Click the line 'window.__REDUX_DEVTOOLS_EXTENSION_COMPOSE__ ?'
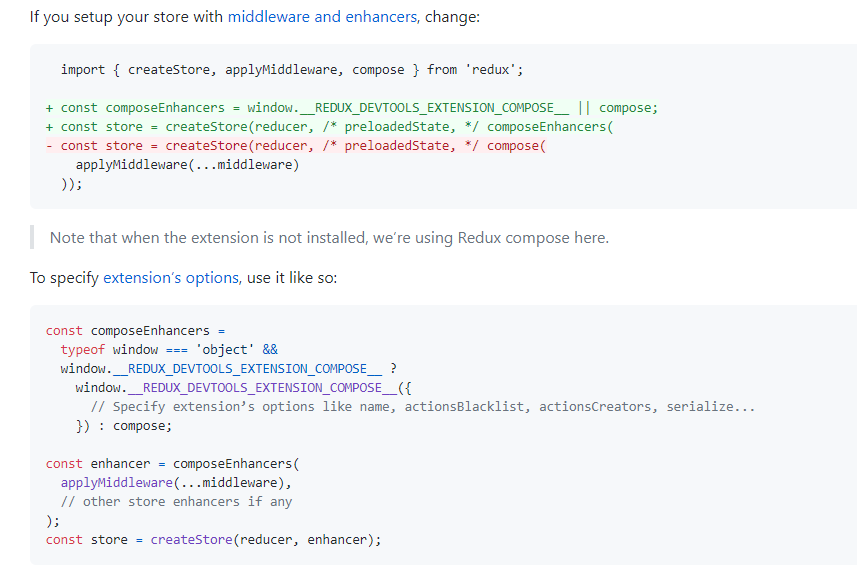 (x=229, y=369)
